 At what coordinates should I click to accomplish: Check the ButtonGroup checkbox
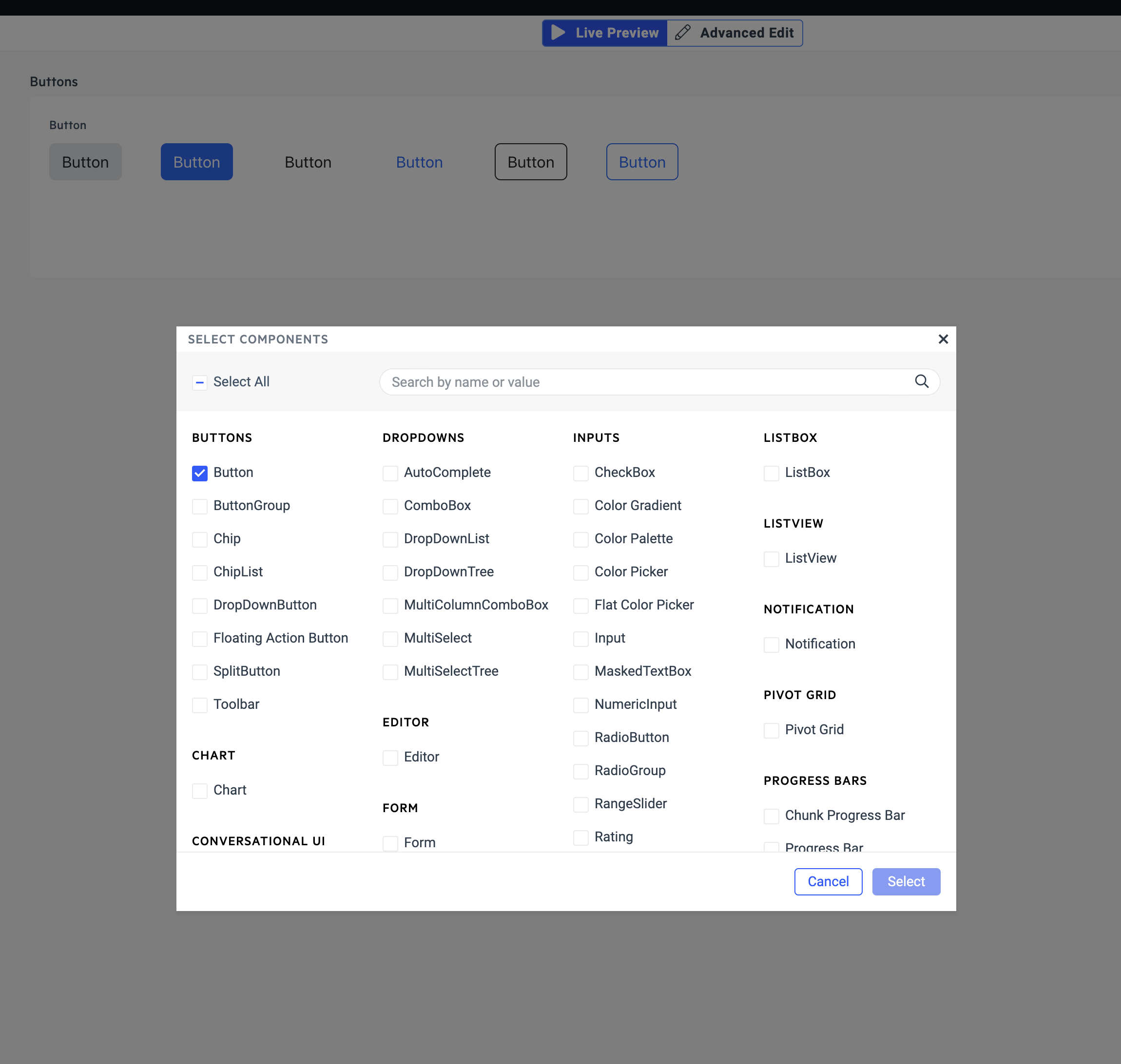(200, 506)
